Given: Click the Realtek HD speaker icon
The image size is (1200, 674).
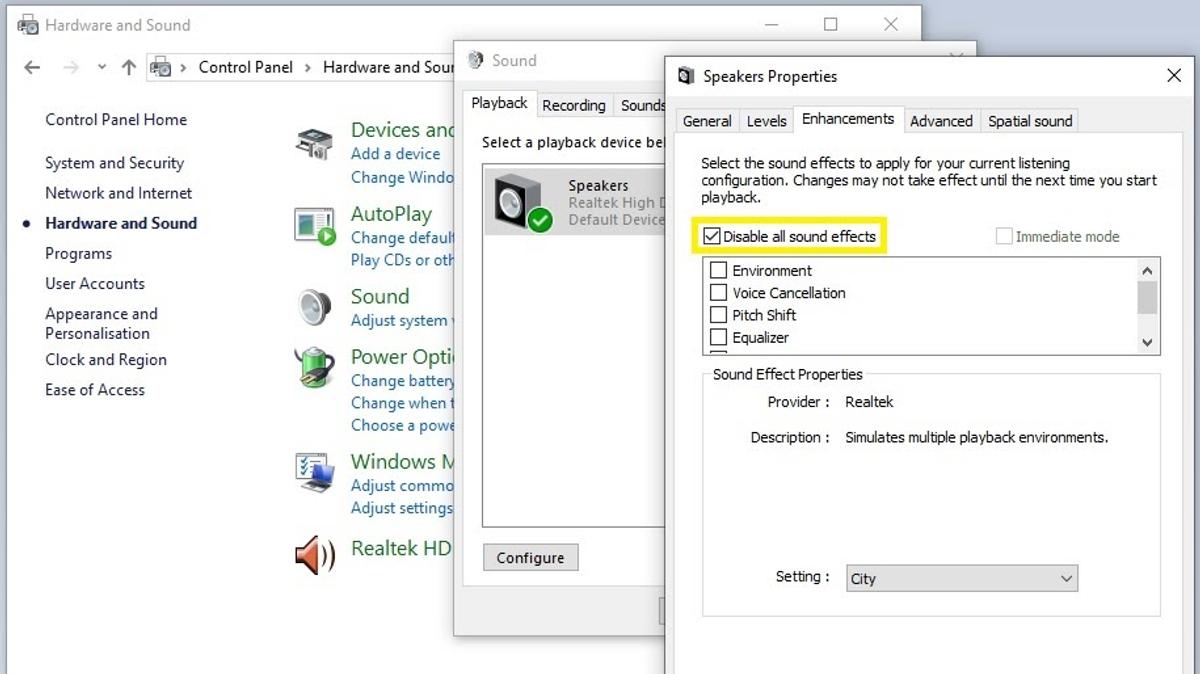Looking at the screenshot, I should 315,555.
